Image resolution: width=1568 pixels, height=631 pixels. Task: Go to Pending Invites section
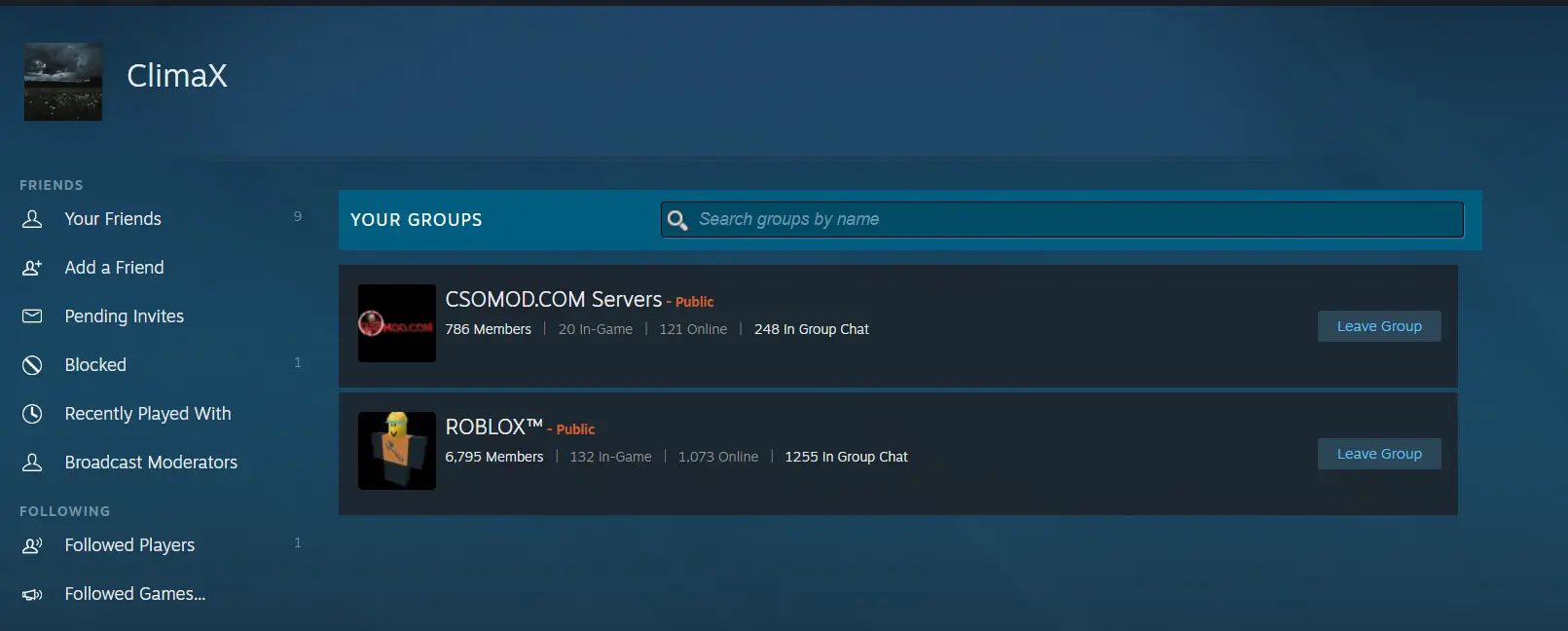coord(124,316)
